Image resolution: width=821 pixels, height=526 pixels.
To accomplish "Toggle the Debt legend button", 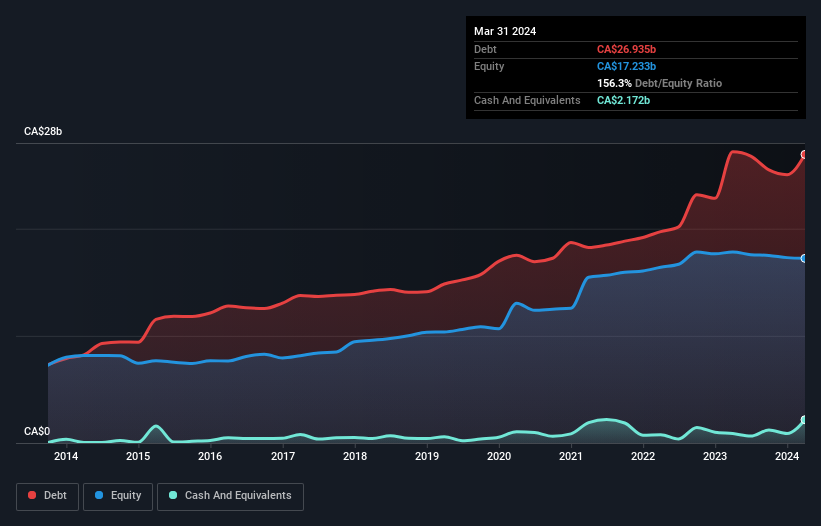I will click(48, 496).
